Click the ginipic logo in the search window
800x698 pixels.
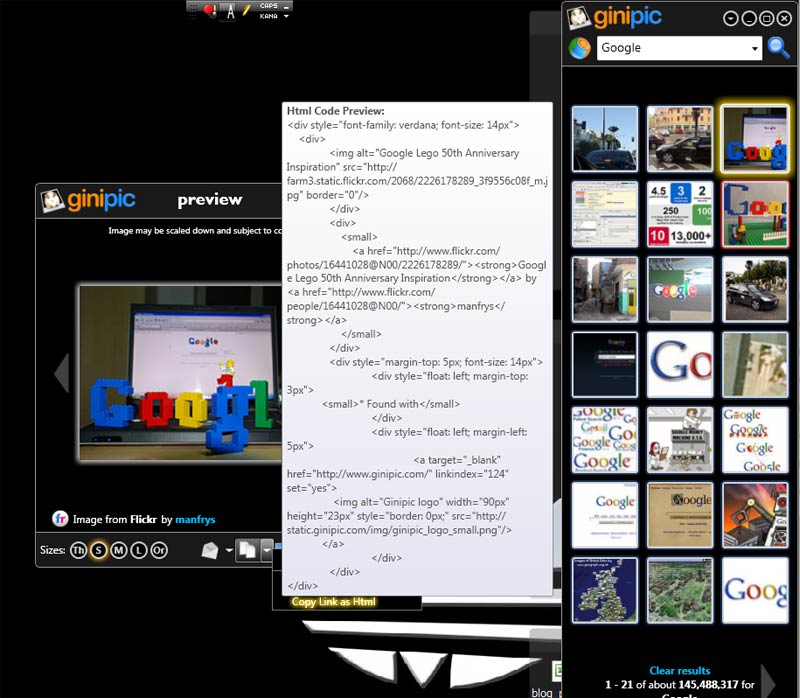614,17
